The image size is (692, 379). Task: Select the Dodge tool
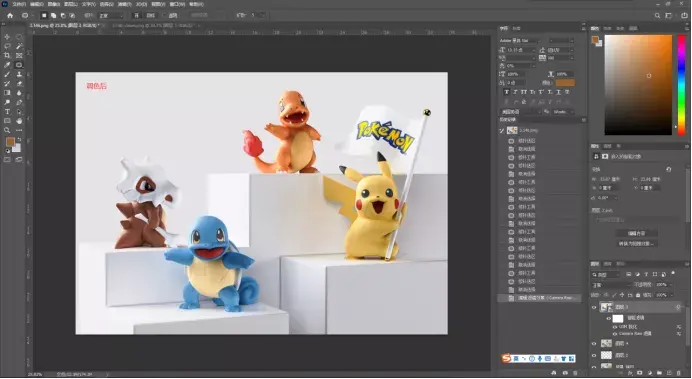(7, 102)
